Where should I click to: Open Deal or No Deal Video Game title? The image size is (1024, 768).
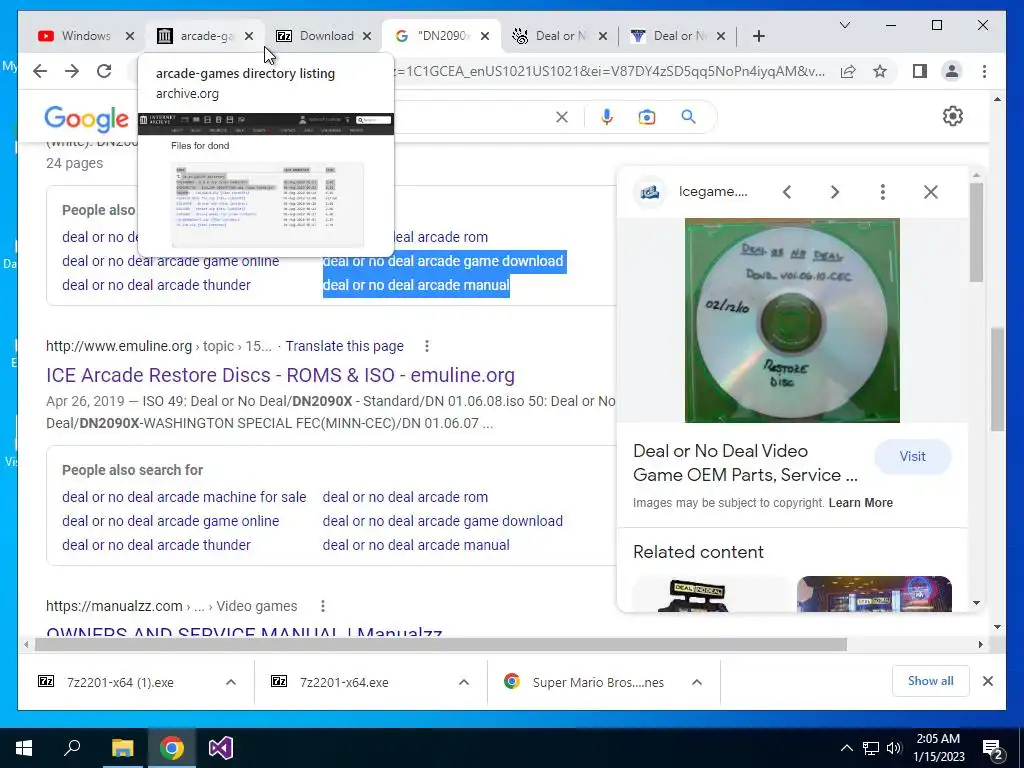(x=745, y=463)
